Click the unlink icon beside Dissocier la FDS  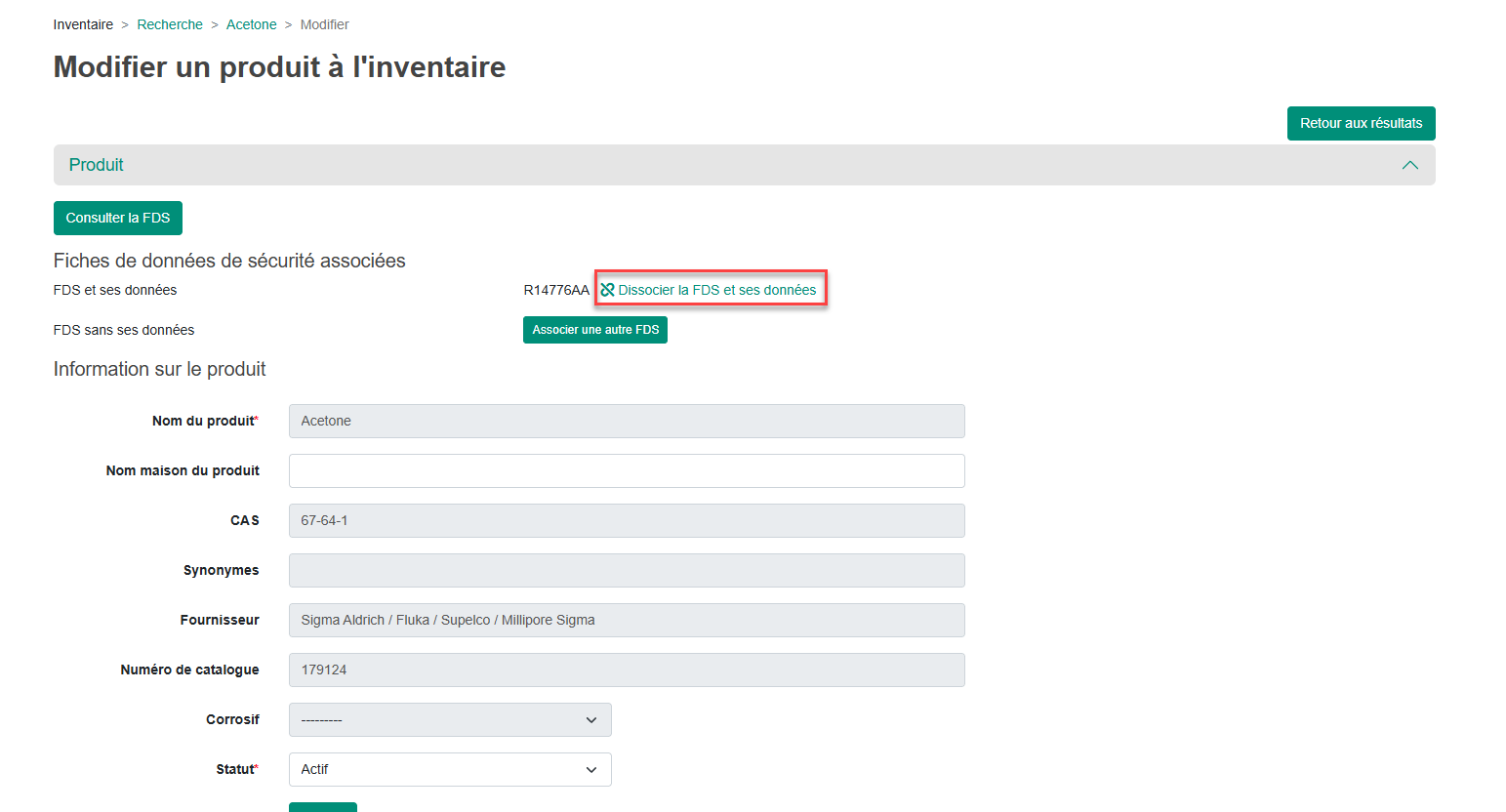click(607, 290)
